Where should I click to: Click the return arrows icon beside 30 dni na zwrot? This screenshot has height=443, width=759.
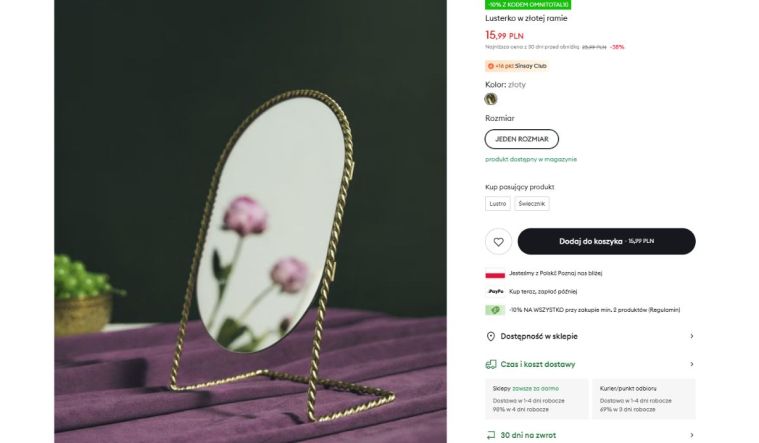tap(491, 435)
